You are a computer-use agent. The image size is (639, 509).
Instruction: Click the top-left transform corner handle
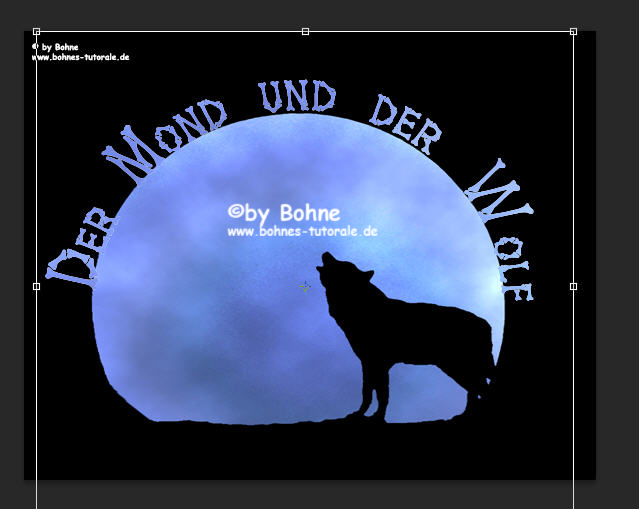pyautogui.click(x=37, y=32)
